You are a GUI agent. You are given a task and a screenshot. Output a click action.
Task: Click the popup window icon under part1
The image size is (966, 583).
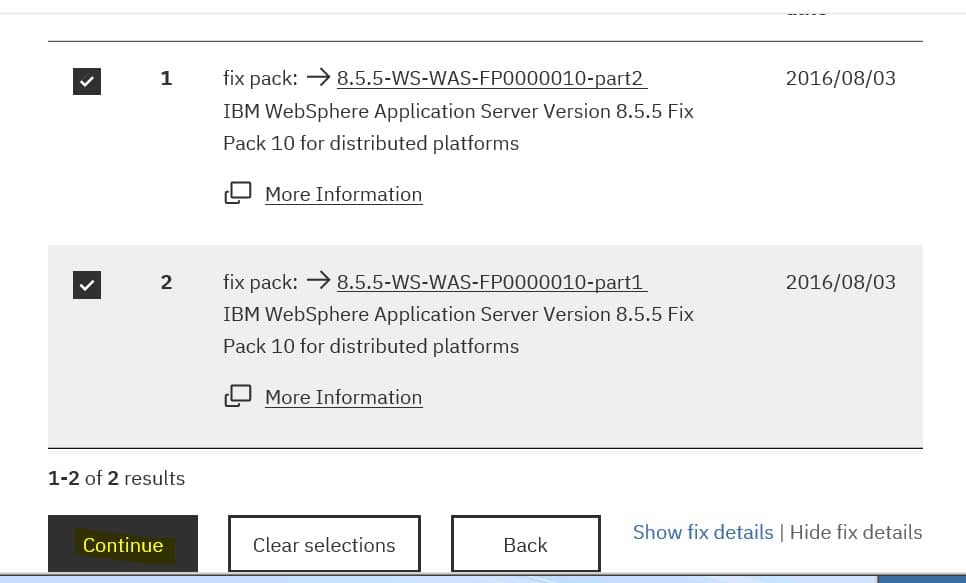pyautogui.click(x=238, y=396)
